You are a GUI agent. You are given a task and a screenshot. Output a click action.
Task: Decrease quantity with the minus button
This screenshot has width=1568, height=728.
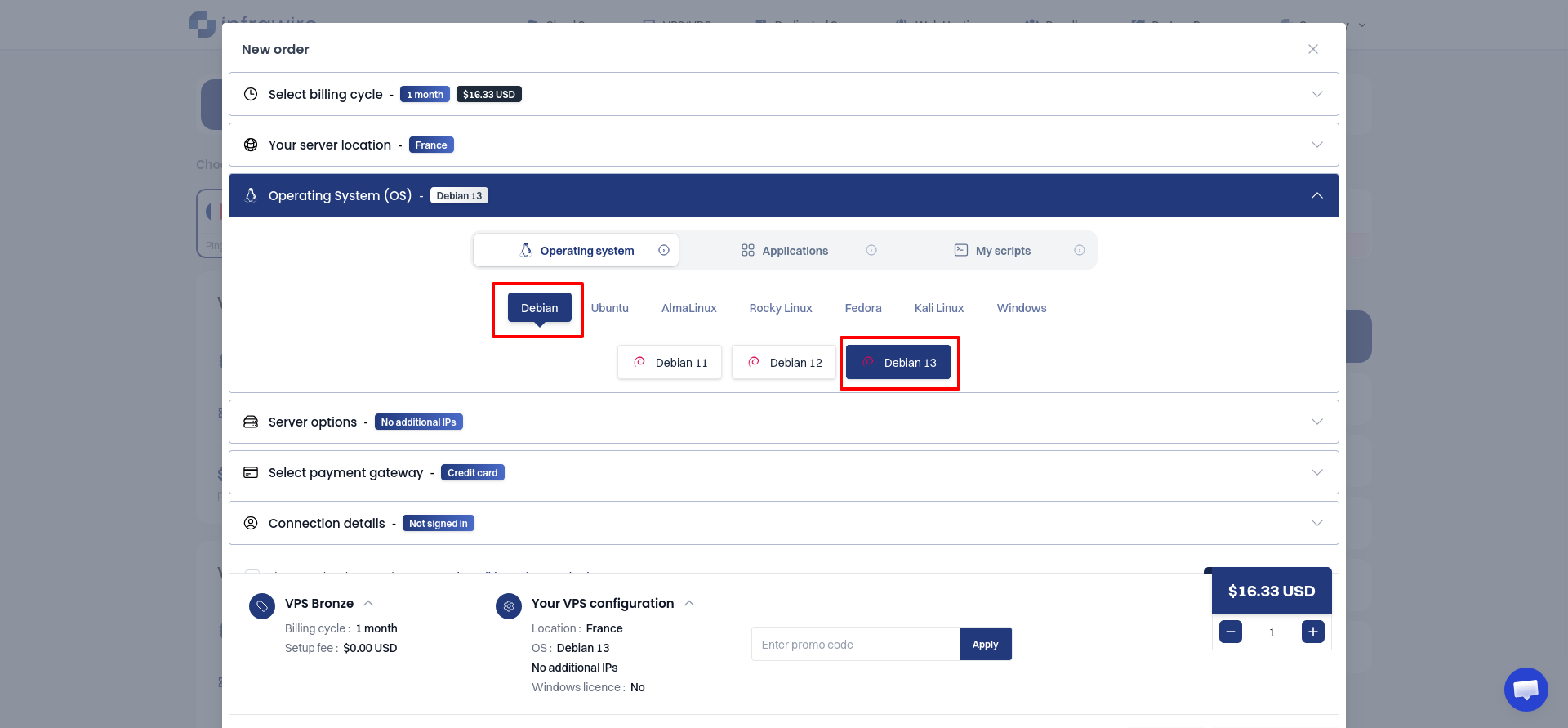pyautogui.click(x=1231, y=632)
